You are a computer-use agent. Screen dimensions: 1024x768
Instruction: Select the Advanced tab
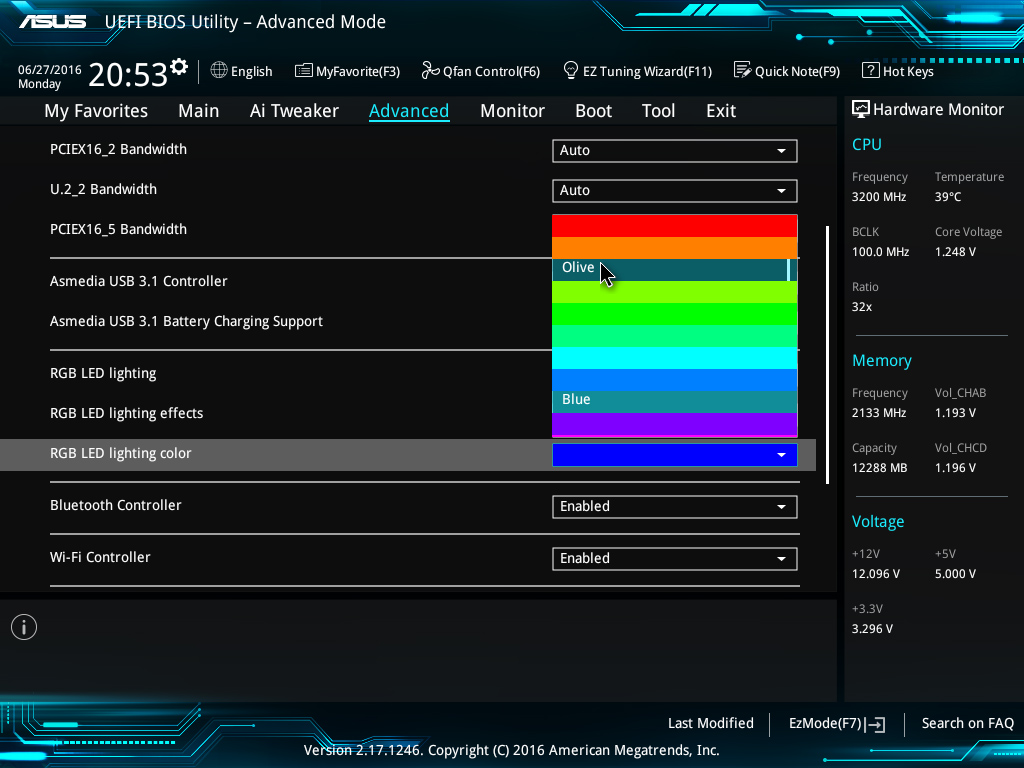point(409,111)
